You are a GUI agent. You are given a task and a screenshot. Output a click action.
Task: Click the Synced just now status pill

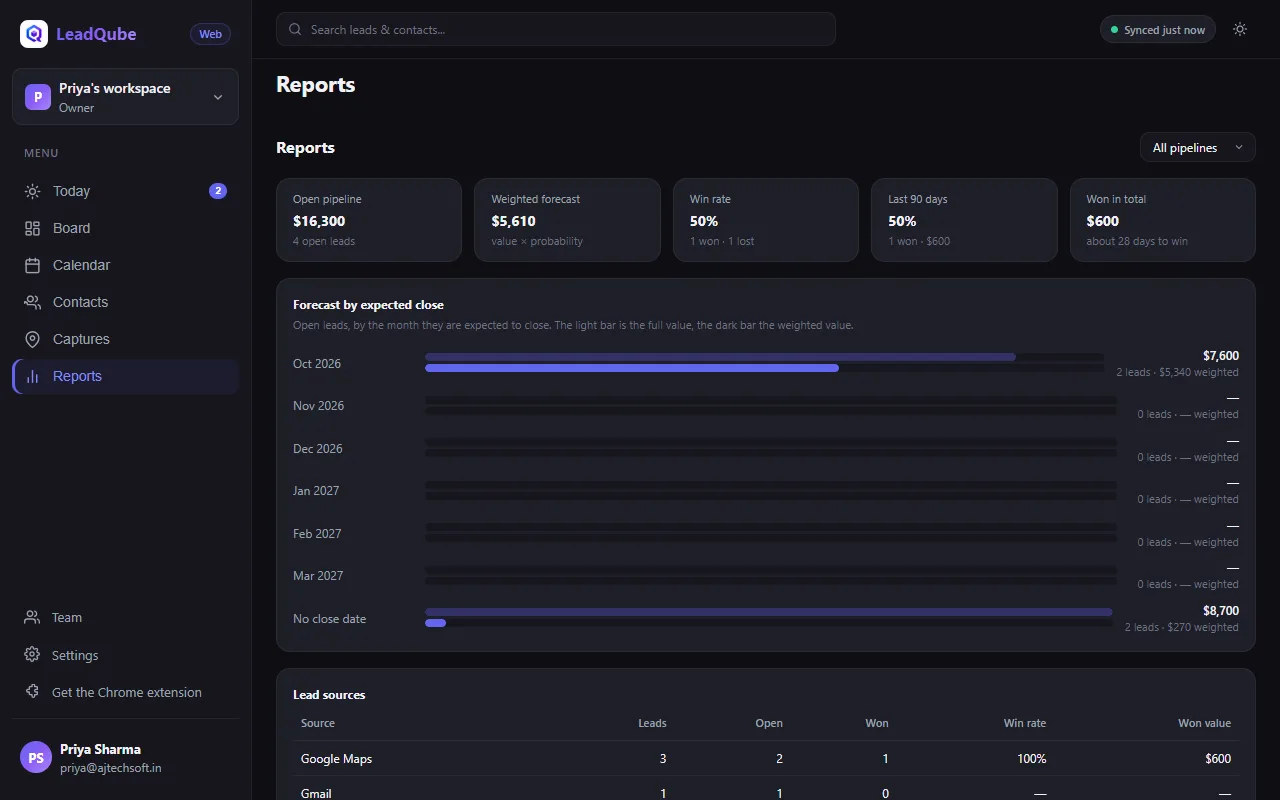[1158, 29]
